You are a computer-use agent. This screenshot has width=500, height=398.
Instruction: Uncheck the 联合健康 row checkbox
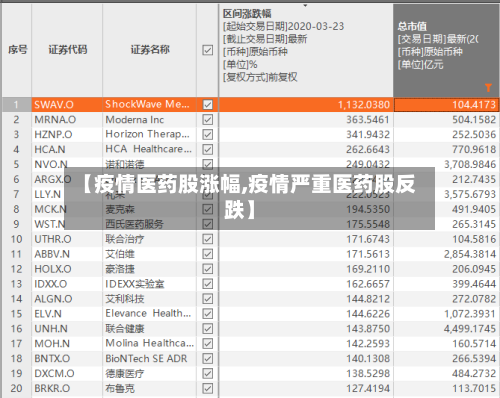(208, 329)
